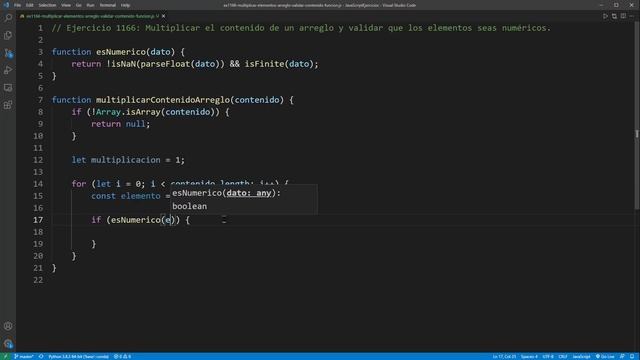
Task: Change the Spaces indentation setting
Action: tap(529, 356)
